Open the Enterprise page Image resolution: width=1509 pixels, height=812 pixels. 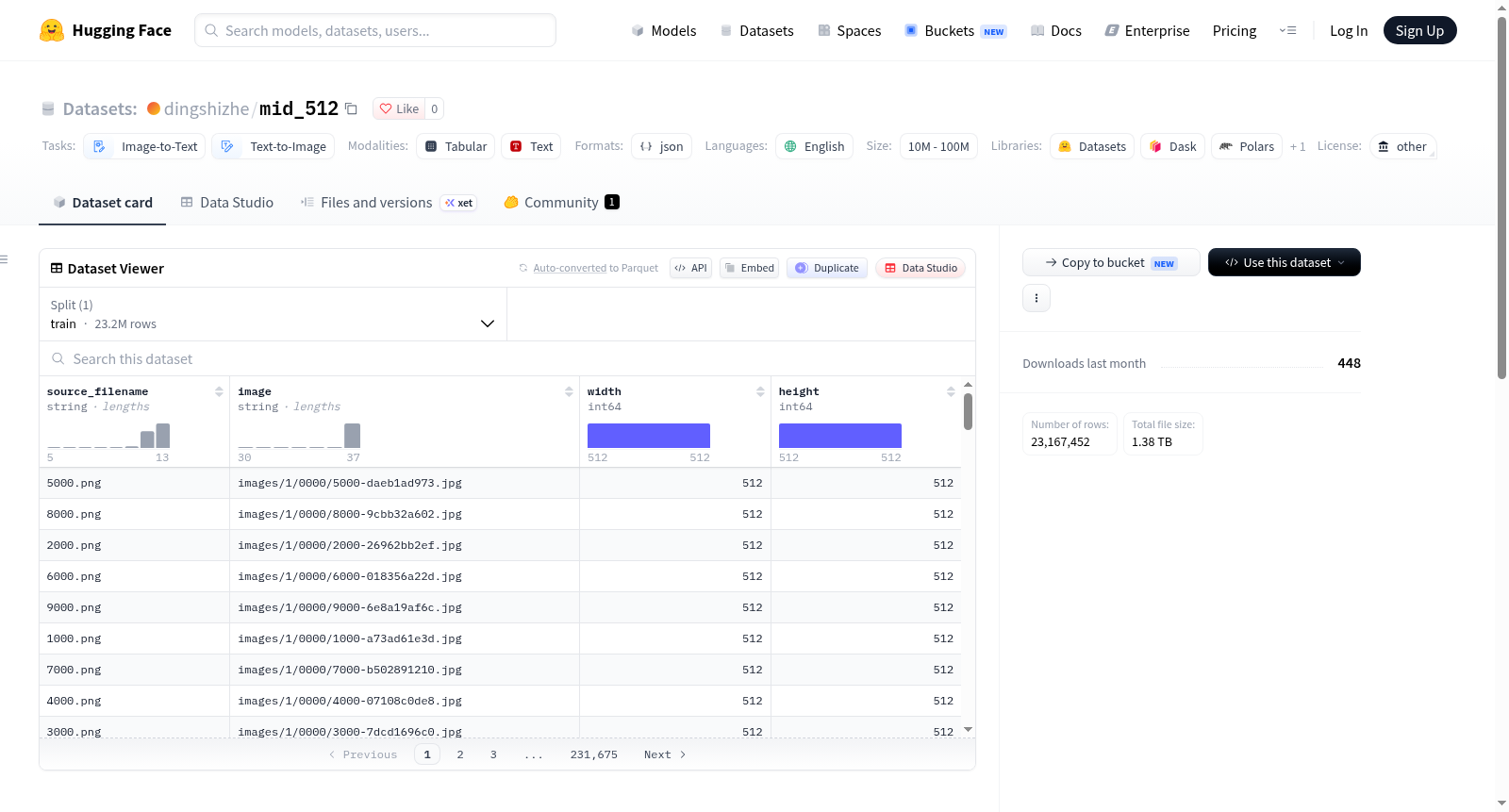1147,30
